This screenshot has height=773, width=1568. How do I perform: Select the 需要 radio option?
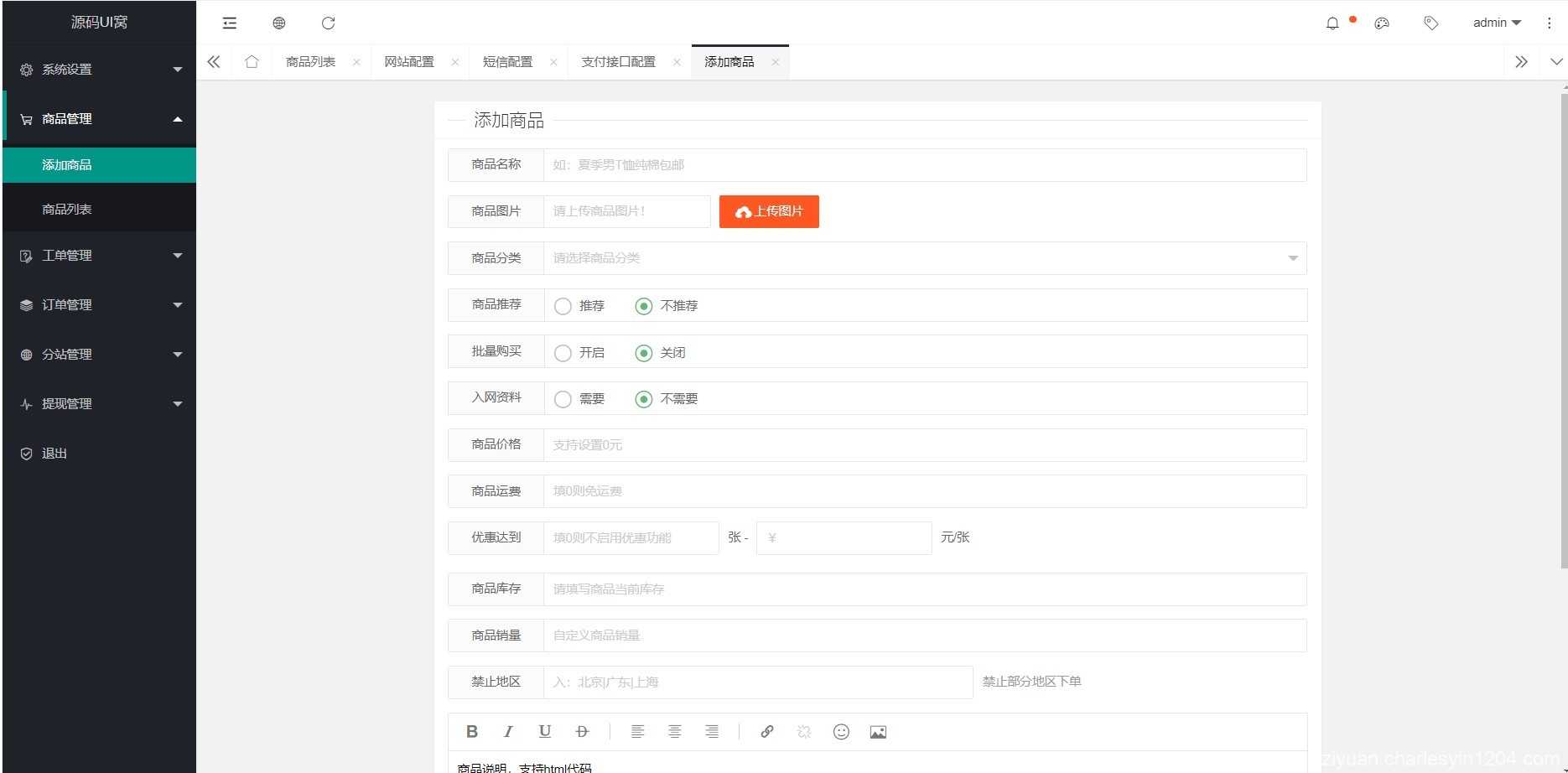(563, 399)
